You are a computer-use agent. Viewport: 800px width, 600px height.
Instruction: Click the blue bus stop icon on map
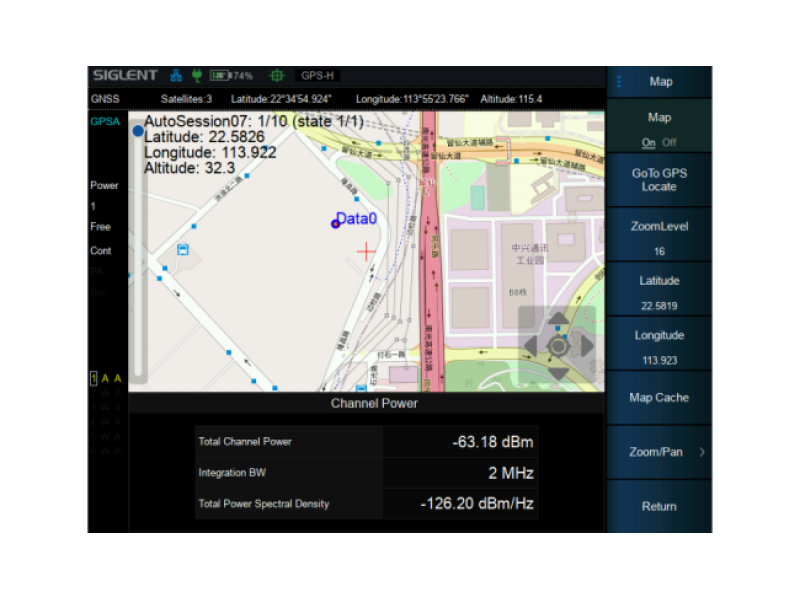(x=183, y=249)
